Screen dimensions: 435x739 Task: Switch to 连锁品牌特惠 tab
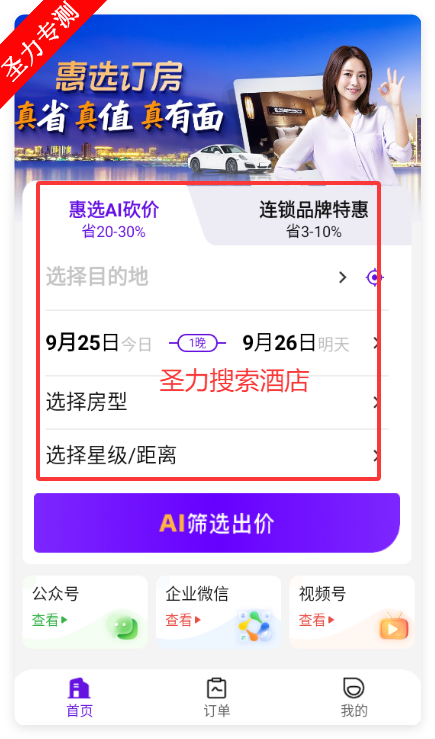(313, 218)
